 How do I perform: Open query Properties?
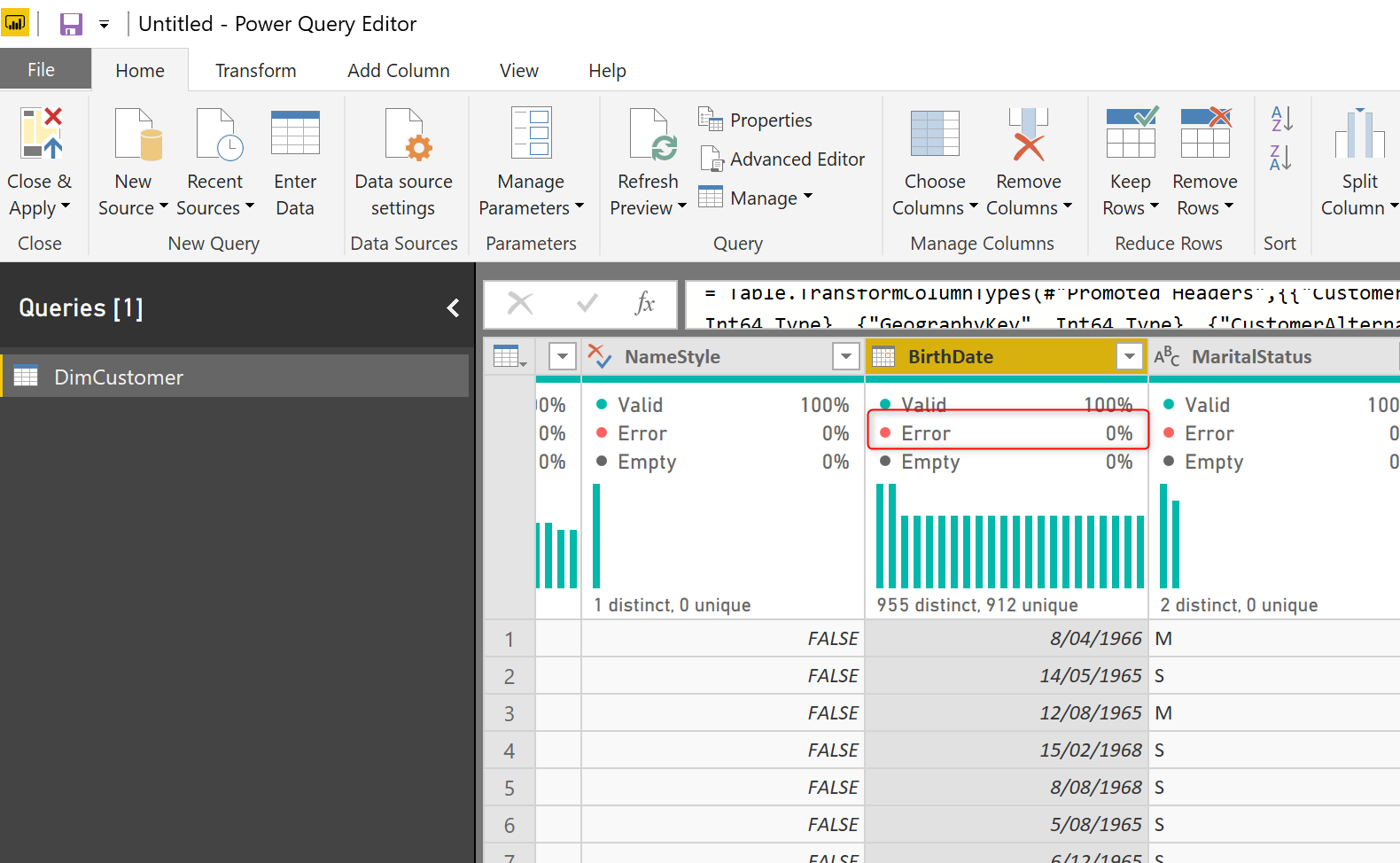pyautogui.click(x=755, y=120)
